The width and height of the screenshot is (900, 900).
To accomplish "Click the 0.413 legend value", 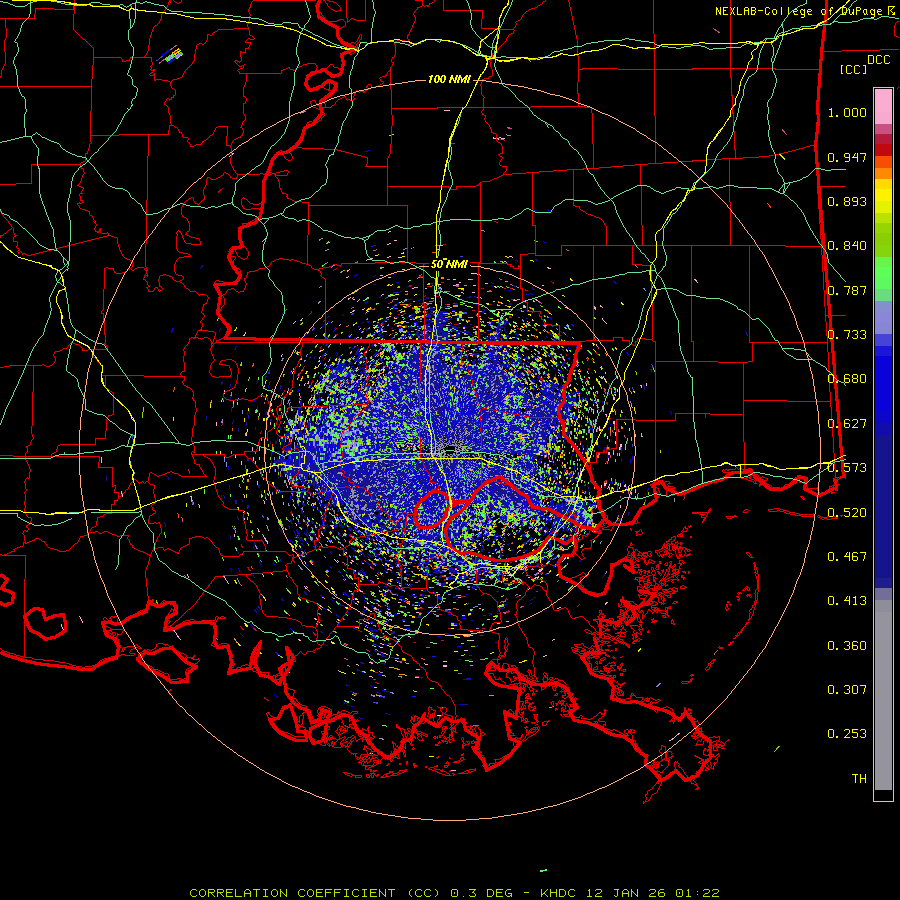I will (847, 601).
